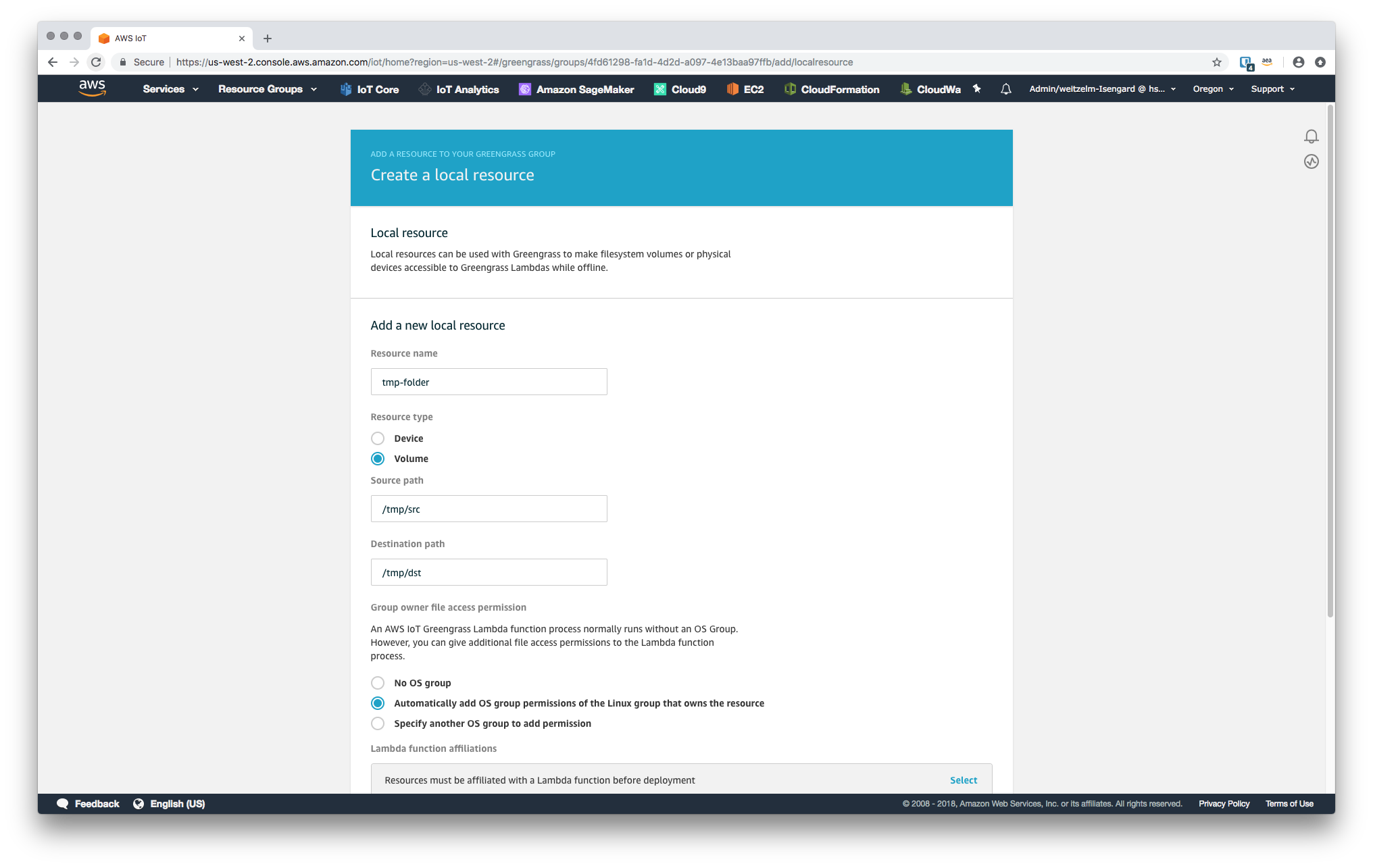Viewport: 1373px width, 868px height.
Task: Open the Admin account dropdown
Action: pos(1102,89)
